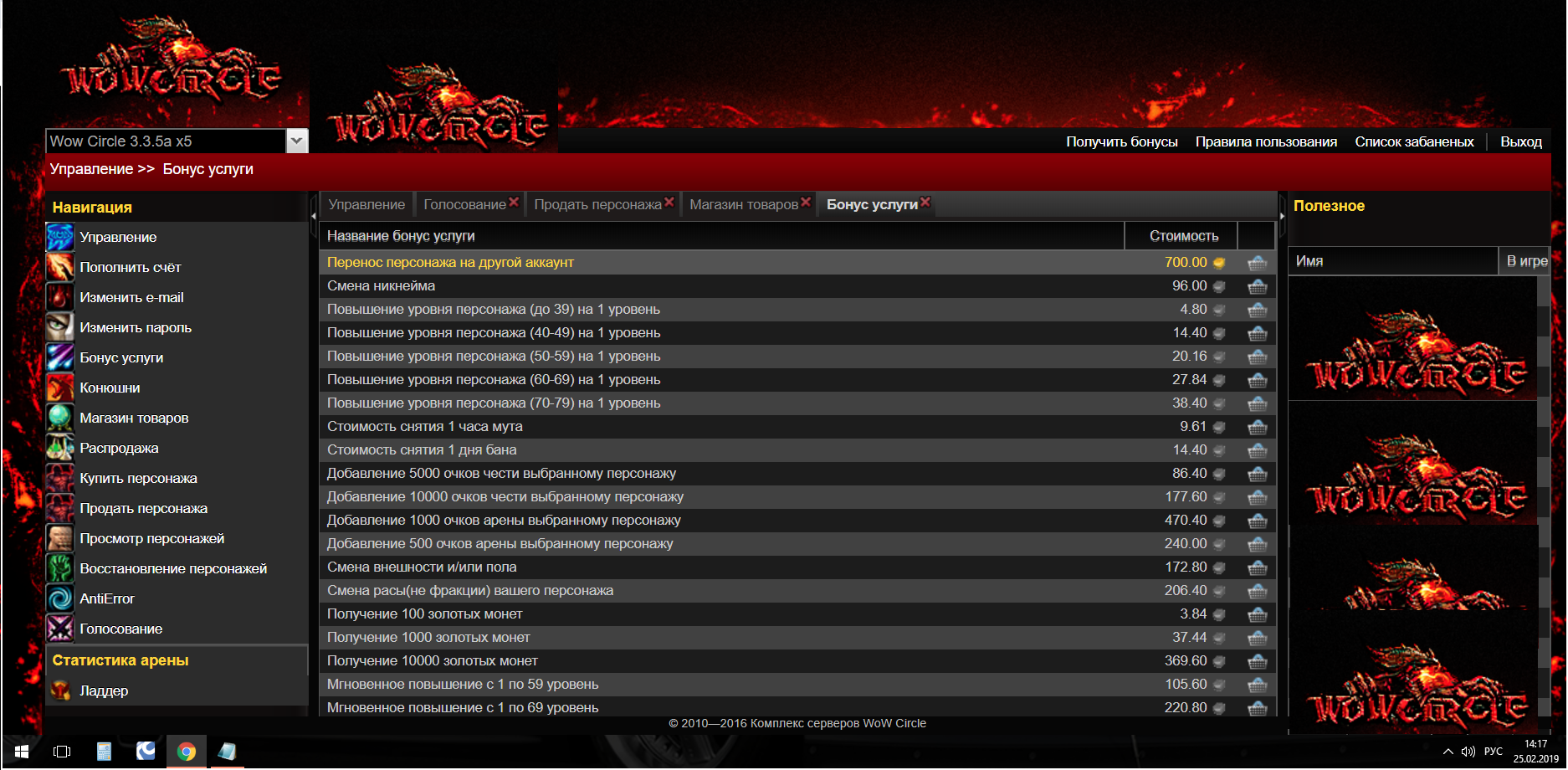Click the Голосование sidebar icon
The image size is (1568, 770).
60,629
